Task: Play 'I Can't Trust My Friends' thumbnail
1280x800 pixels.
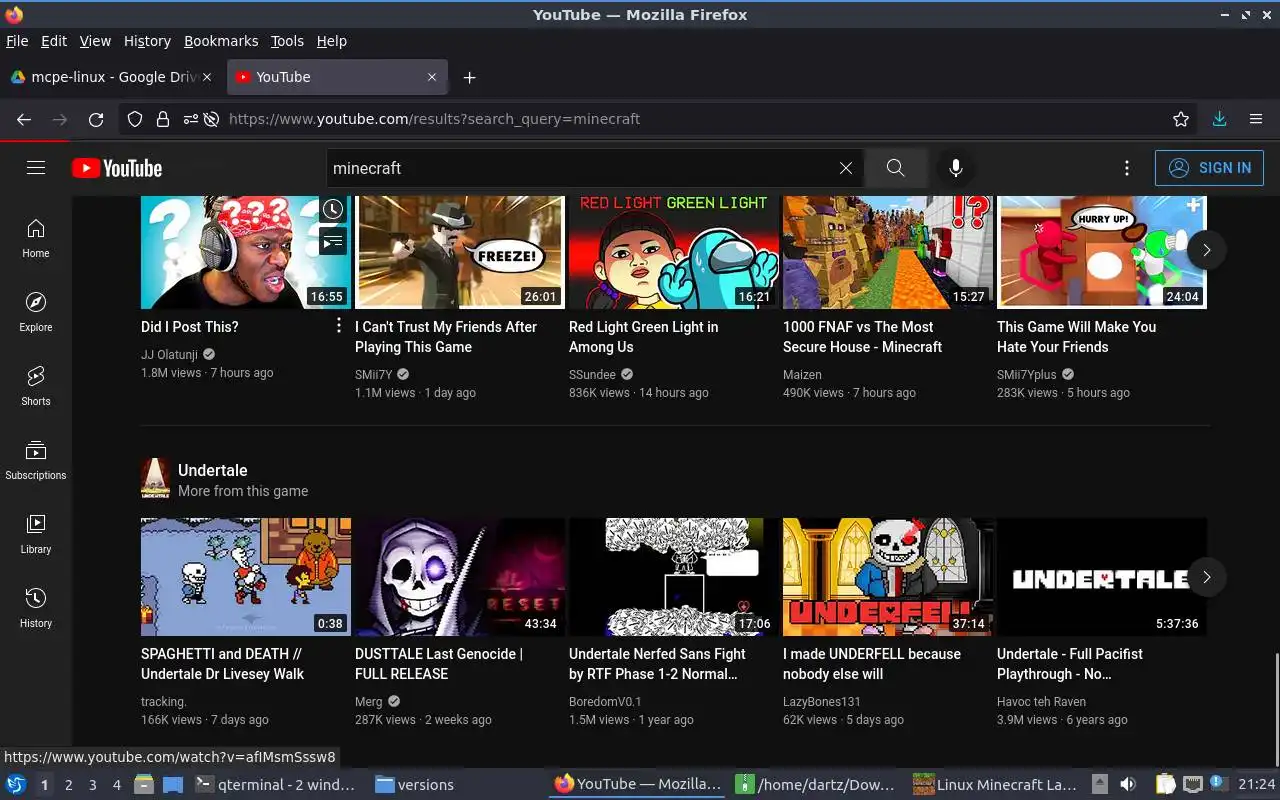Action: click(460, 252)
